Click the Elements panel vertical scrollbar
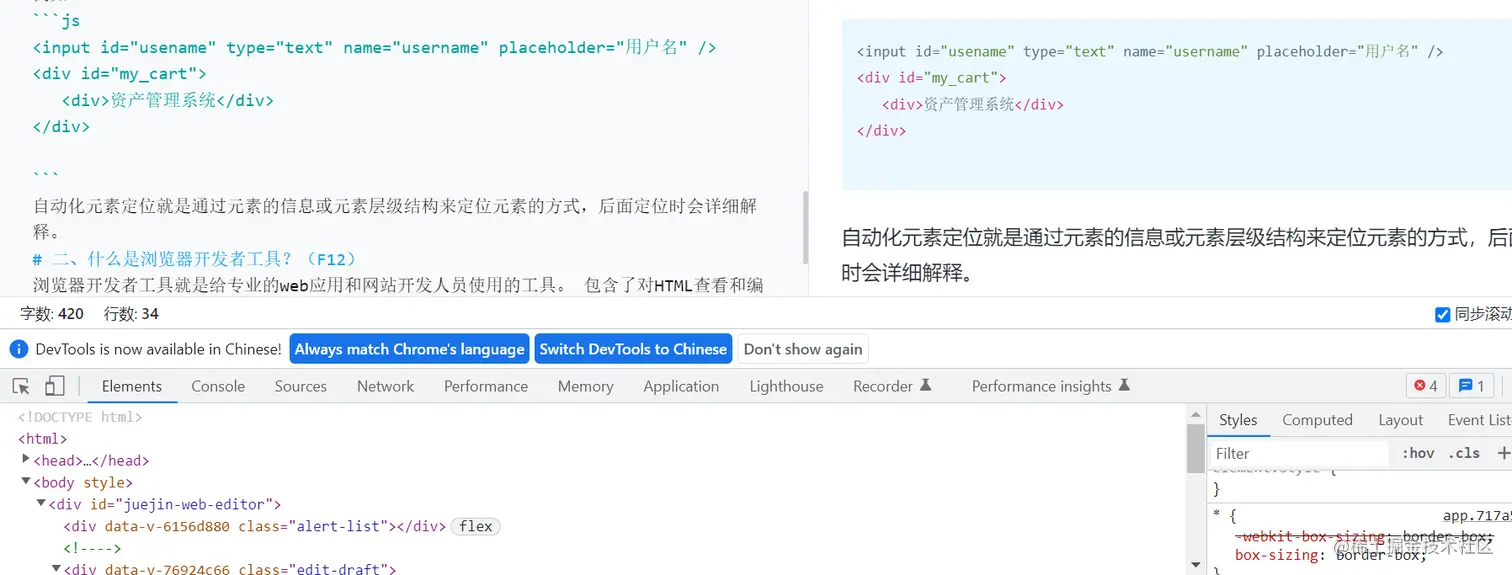This screenshot has height=575, width=1512. coord(1195,448)
